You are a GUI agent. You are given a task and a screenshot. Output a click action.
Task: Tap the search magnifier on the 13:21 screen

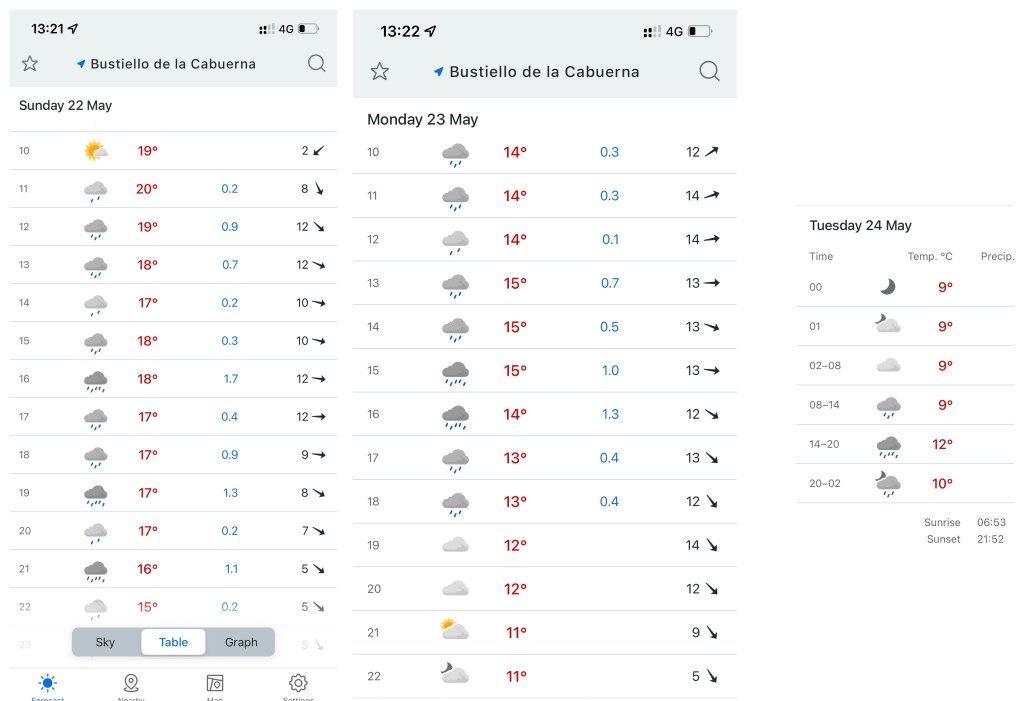tap(316, 64)
